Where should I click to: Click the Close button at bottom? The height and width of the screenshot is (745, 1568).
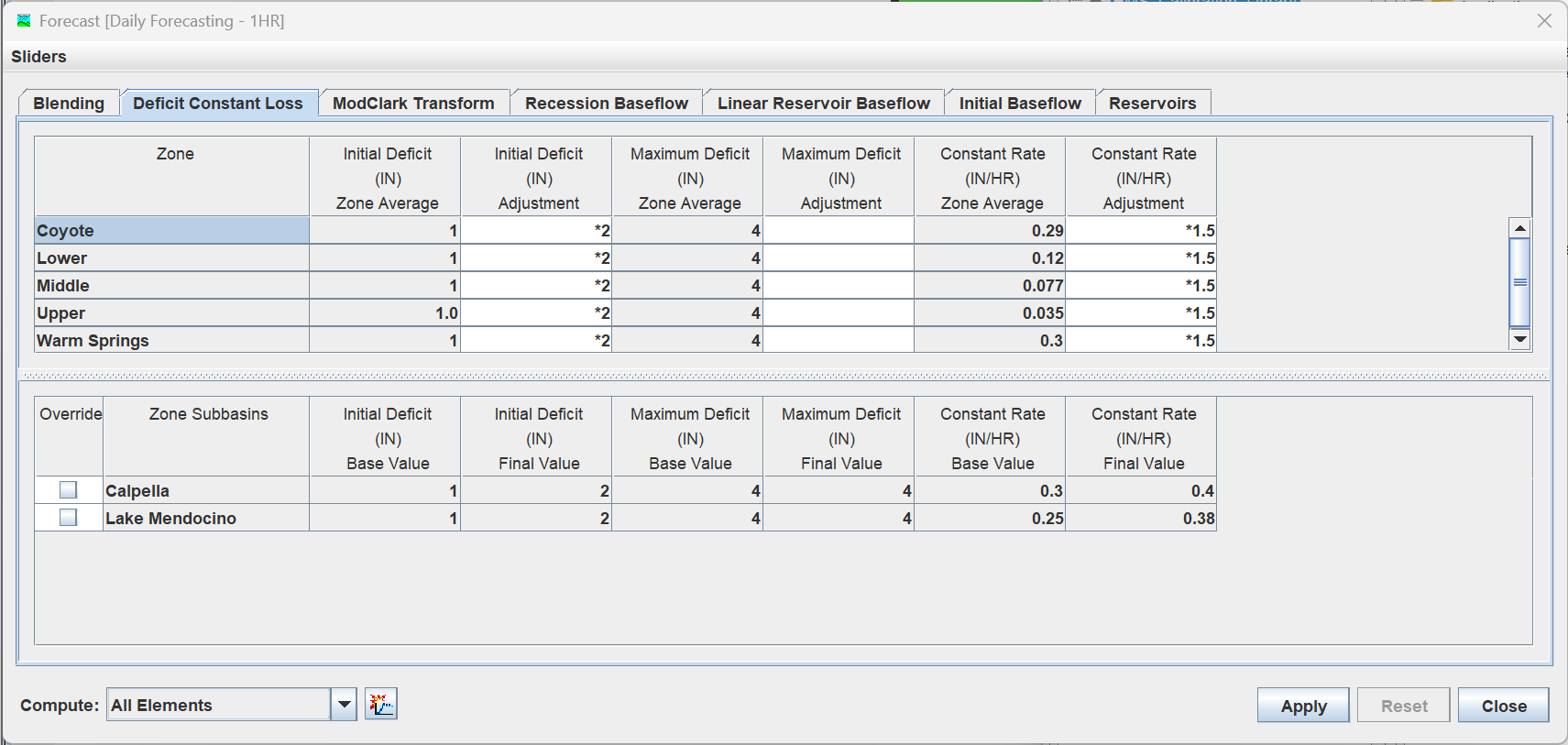click(x=1503, y=706)
